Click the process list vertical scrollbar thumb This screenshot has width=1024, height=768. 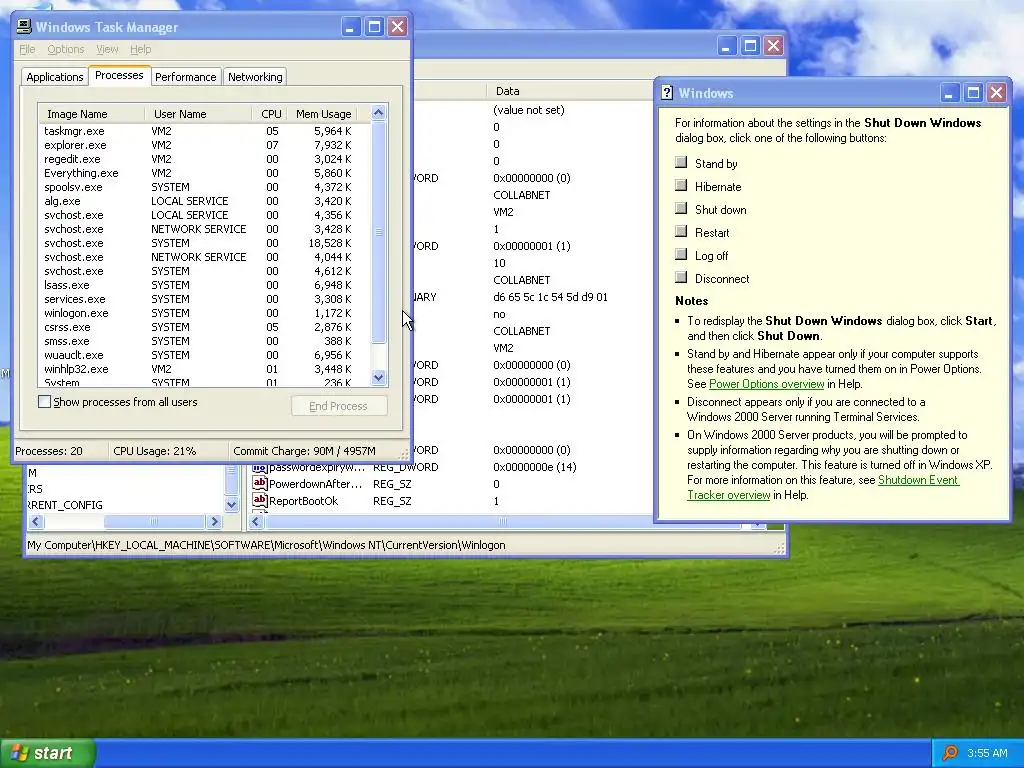click(379, 232)
